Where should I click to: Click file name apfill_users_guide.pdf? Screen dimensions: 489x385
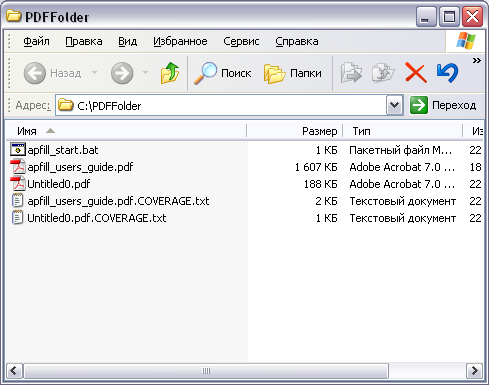[80, 167]
